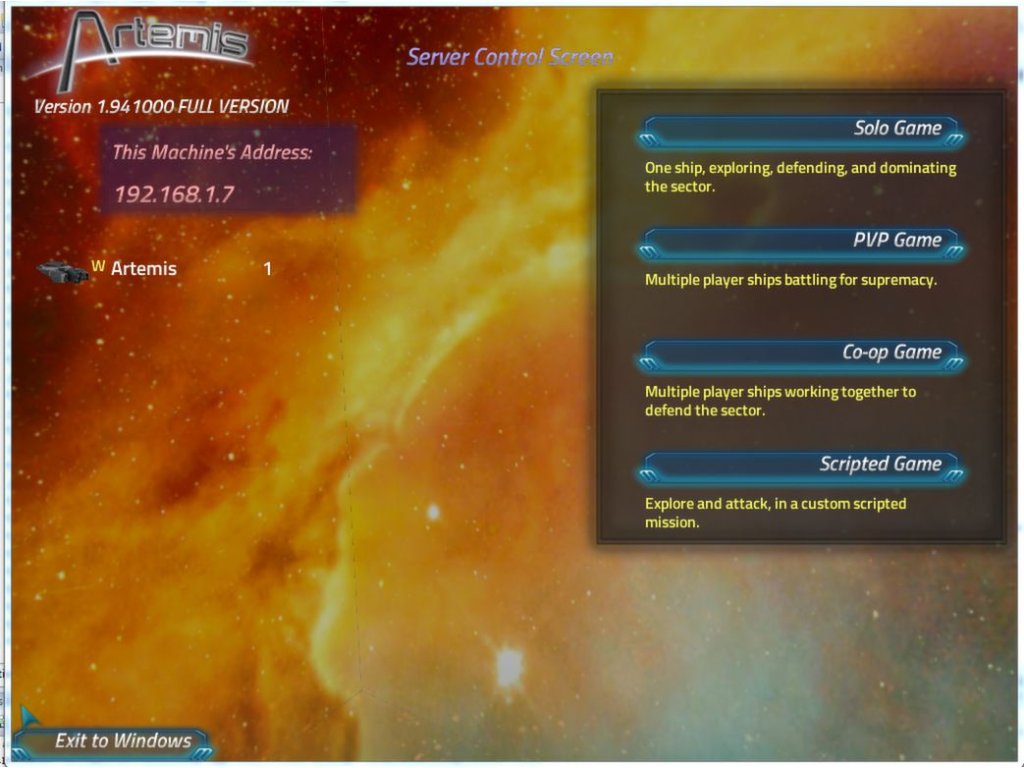Image resolution: width=1024 pixels, height=768 pixels.
Task: Select the gray spaceship icon beside Artemis
Action: (x=62, y=271)
